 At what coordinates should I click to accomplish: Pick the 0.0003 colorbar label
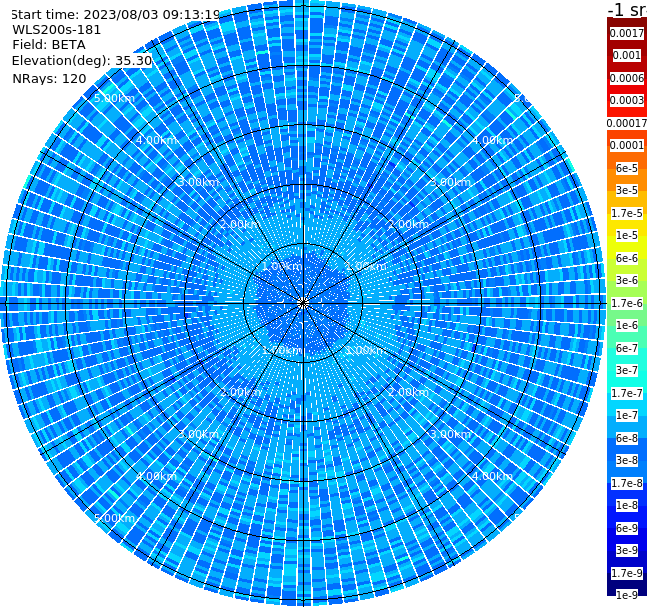pos(627,100)
